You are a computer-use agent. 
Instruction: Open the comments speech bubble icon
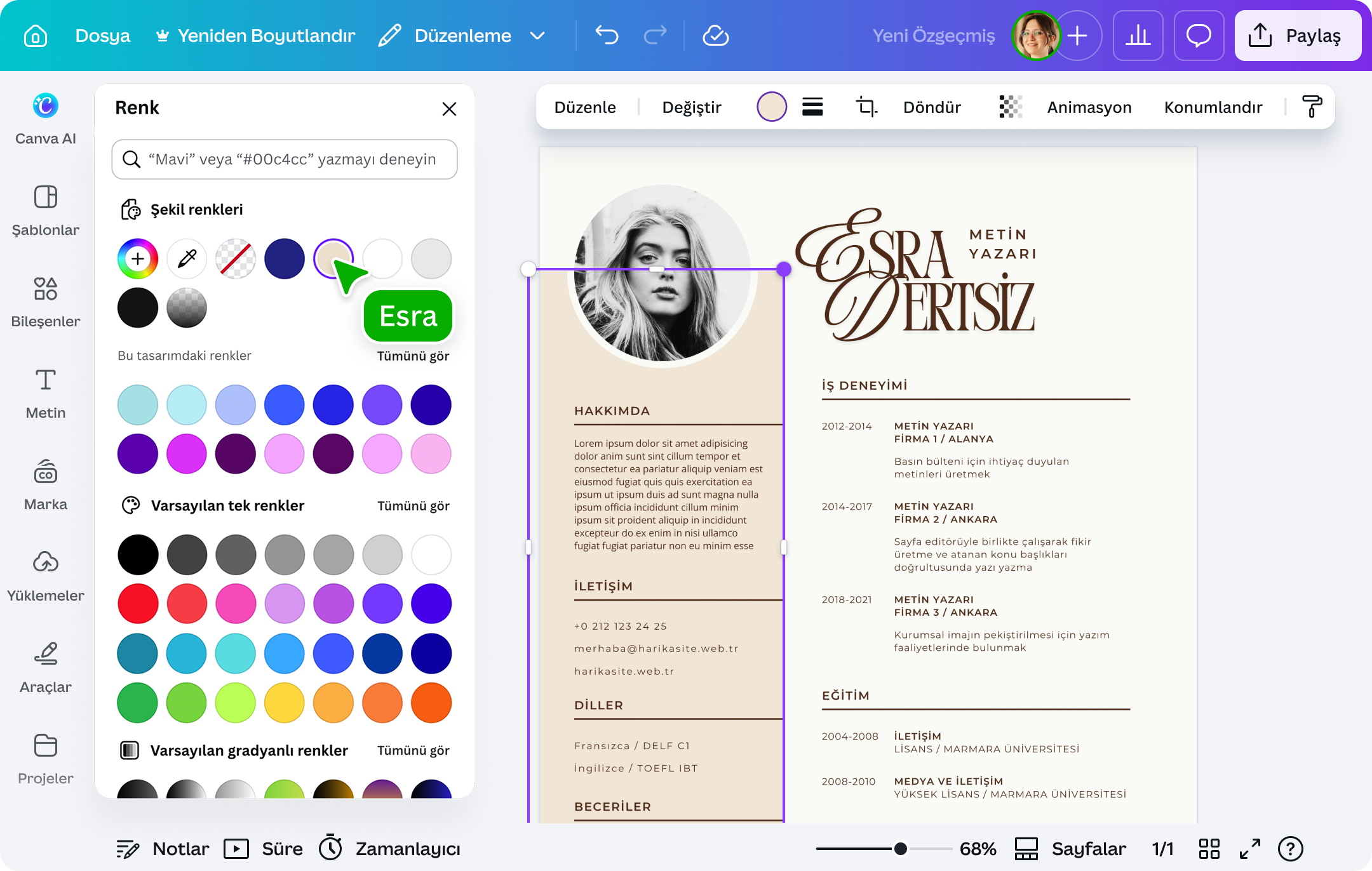[x=1199, y=36]
